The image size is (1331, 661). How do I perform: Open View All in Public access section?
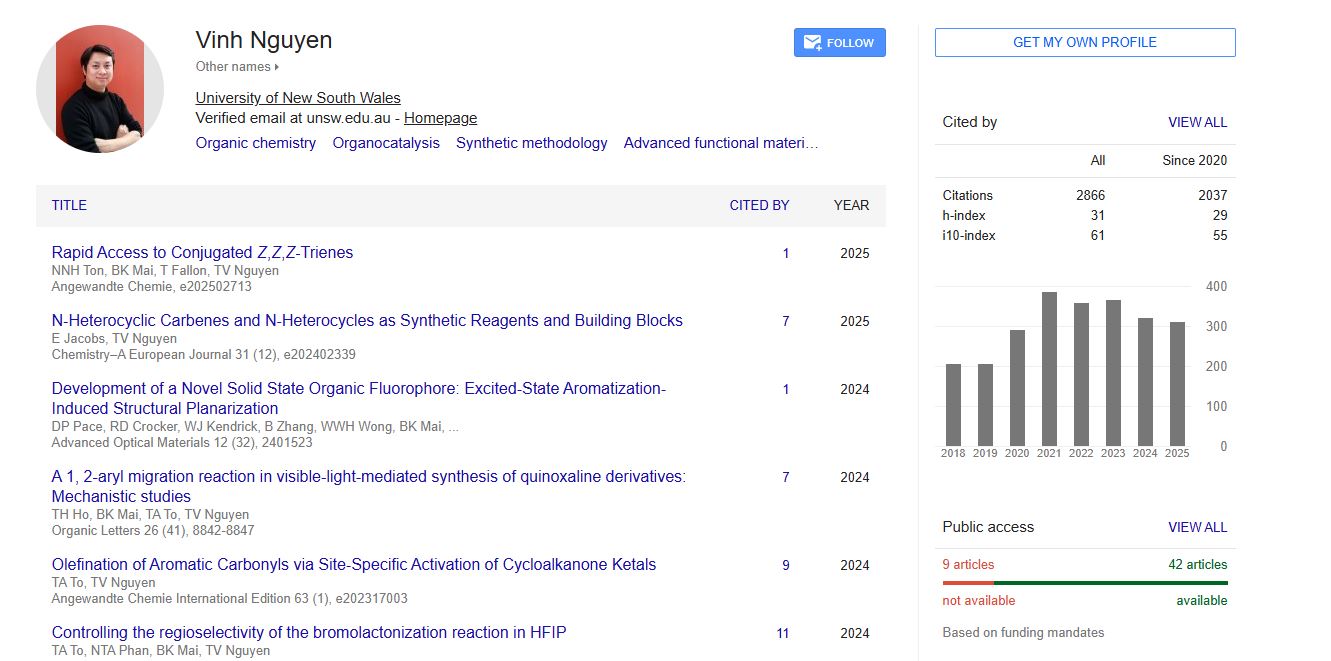tap(1197, 527)
